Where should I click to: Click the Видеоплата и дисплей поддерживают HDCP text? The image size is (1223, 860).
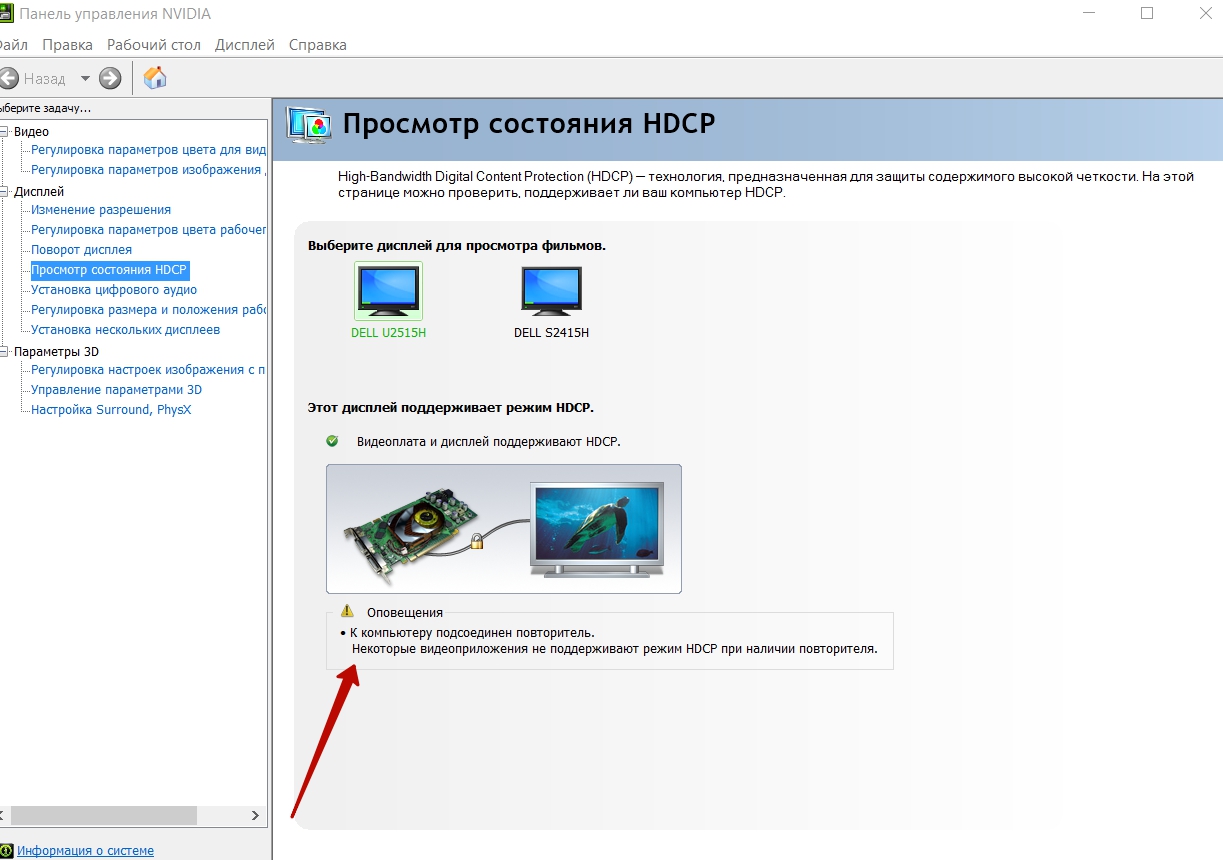pos(489,441)
